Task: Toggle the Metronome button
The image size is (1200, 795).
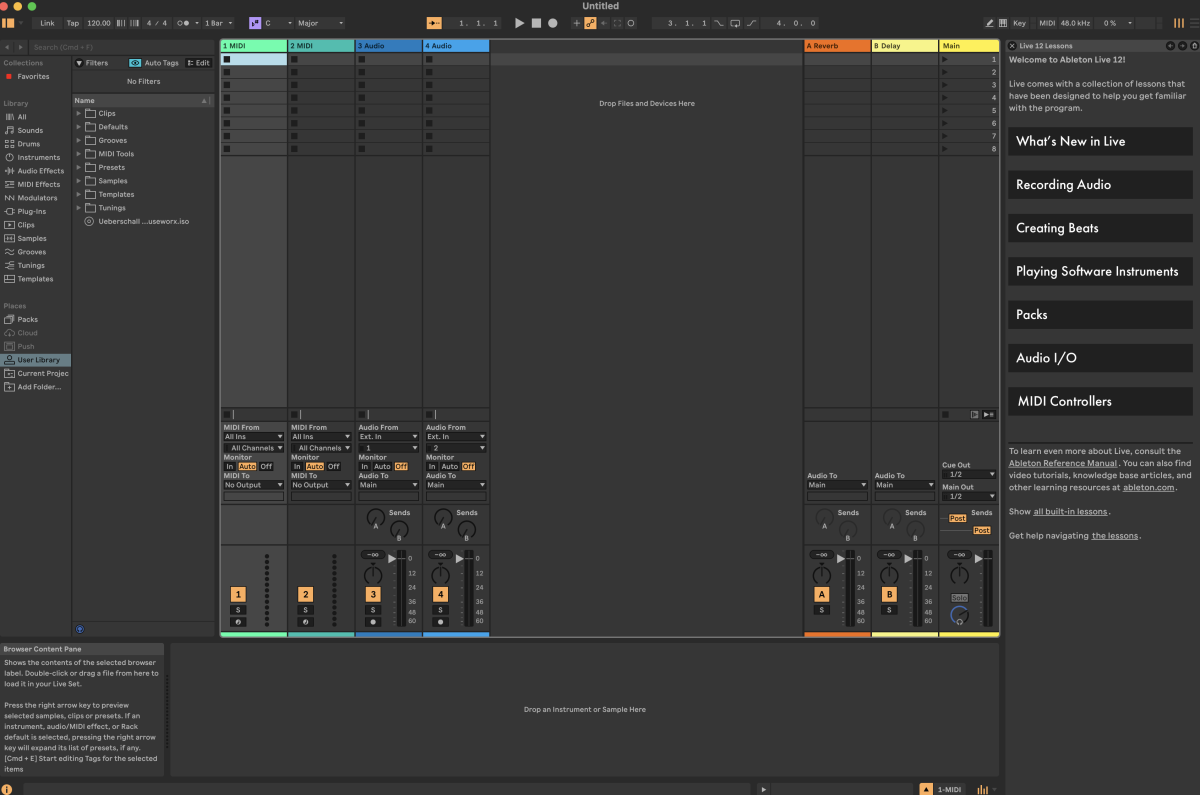Action: [185, 22]
